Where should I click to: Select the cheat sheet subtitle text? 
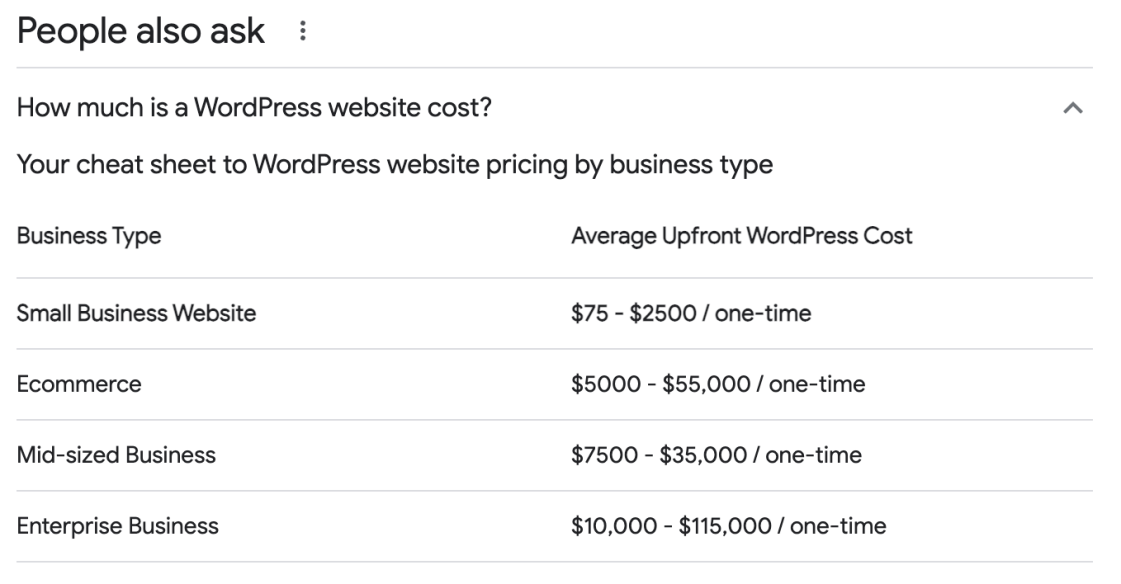click(395, 165)
